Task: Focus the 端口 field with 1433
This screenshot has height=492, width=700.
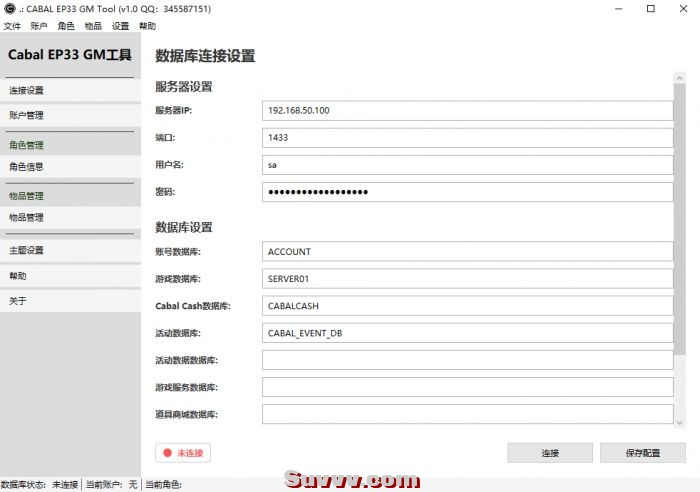Action: pos(467,138)
